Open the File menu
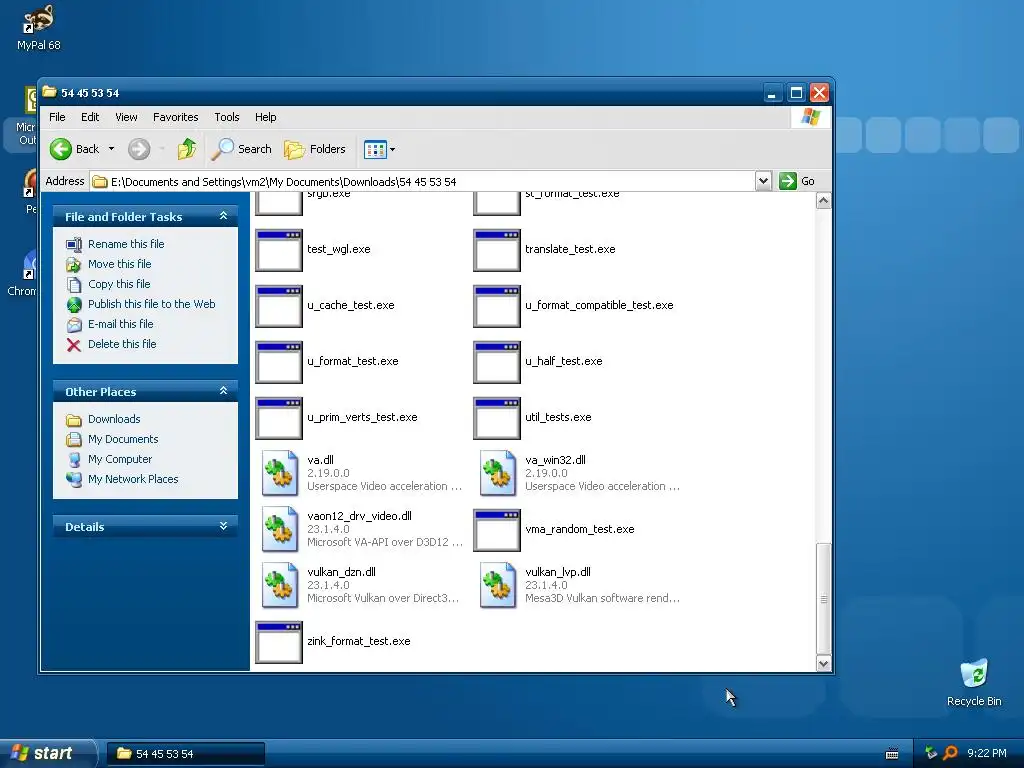Image resolution: width=1024 pixels, height=768 pixels. click(57, 117)
